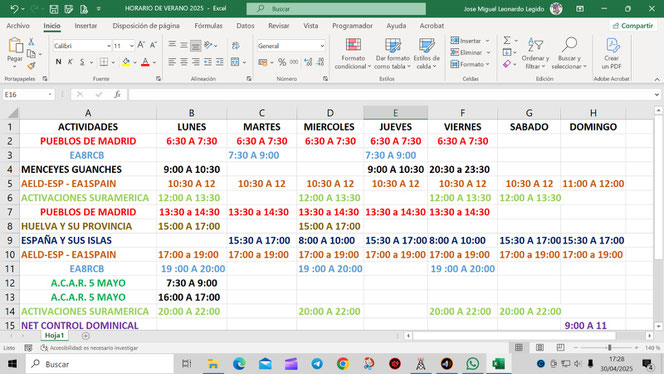Increase font size with big A icon
Image resolution: width=664 pixels, height=374 pixels.
coord(141,45)
